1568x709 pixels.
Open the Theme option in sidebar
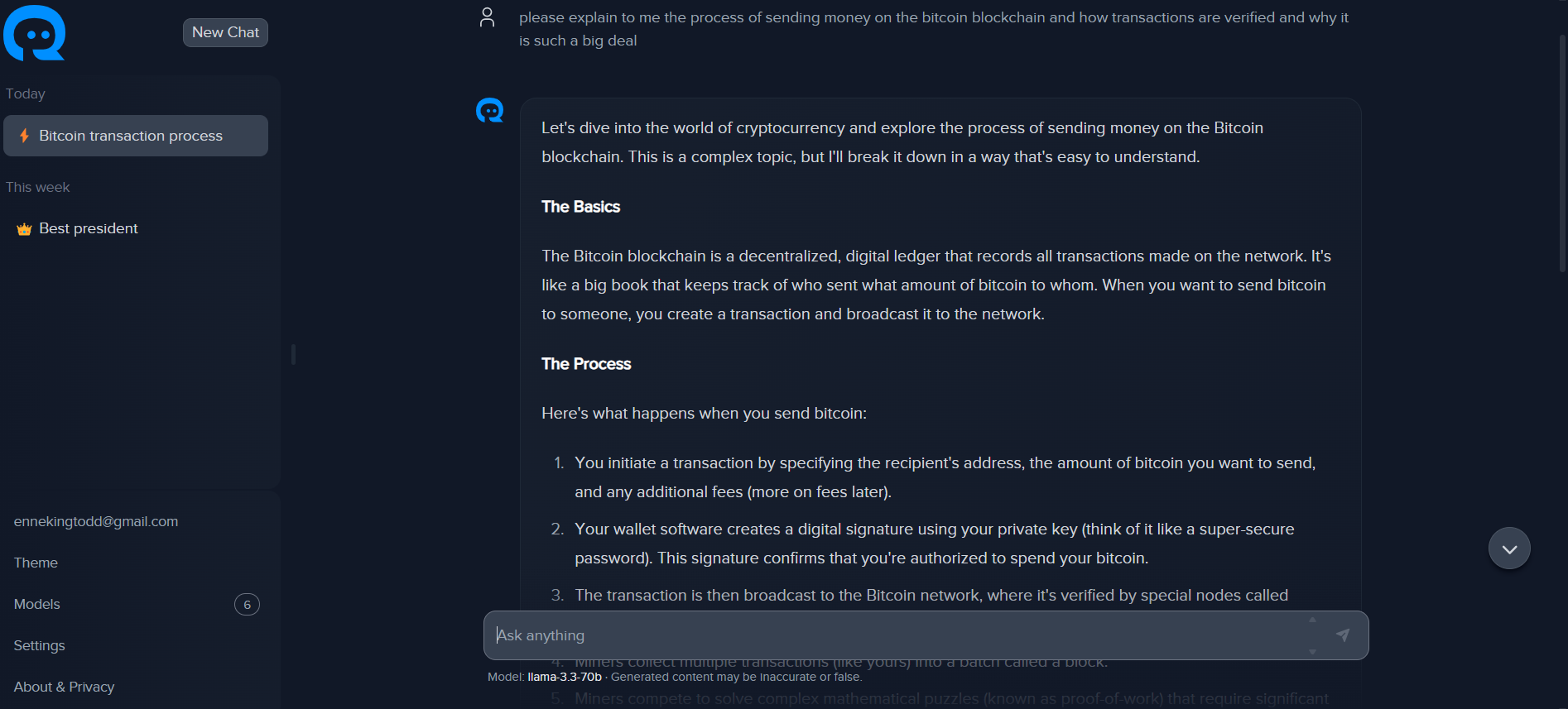36,563
